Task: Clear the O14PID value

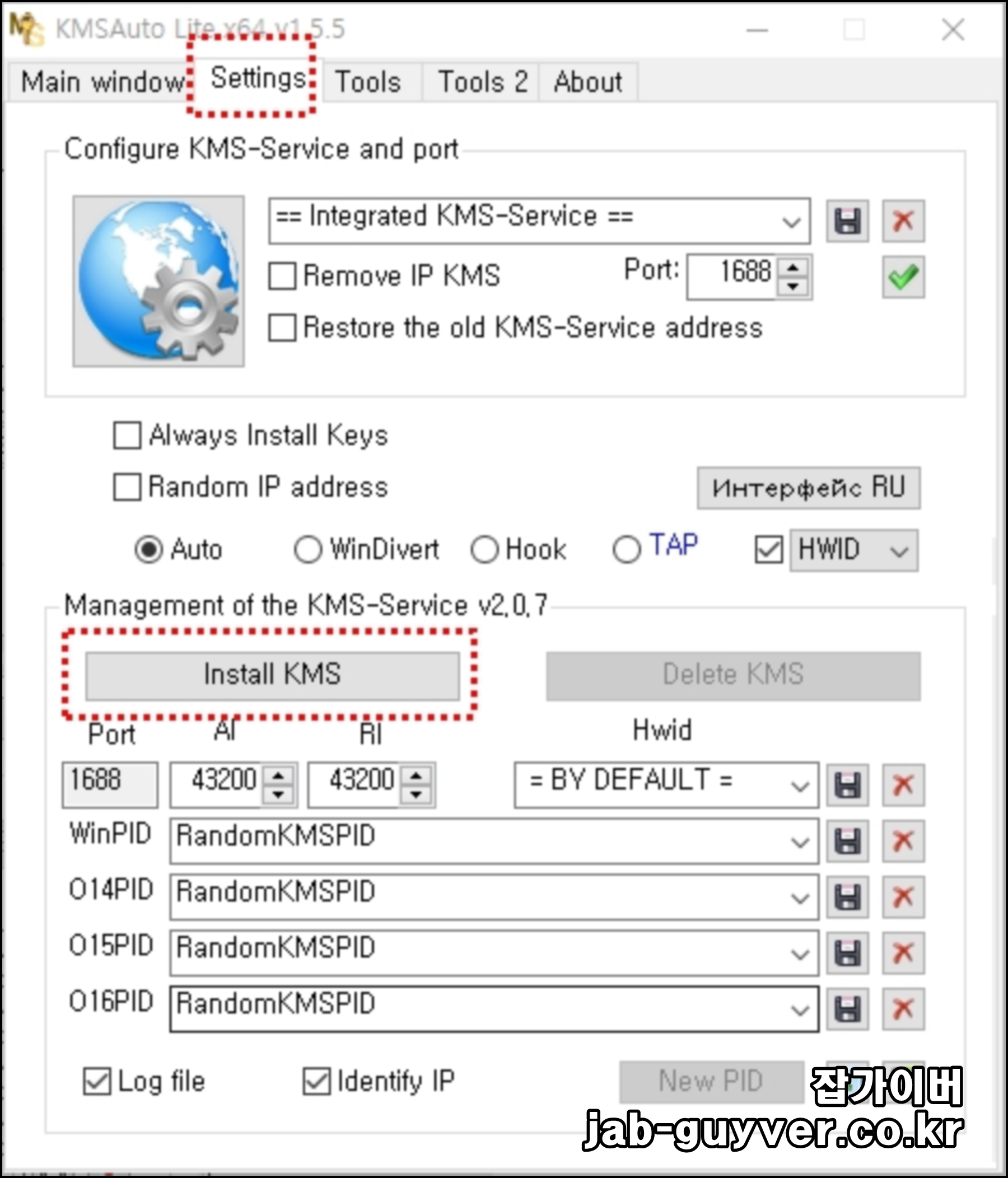Action: pos(903,897)
